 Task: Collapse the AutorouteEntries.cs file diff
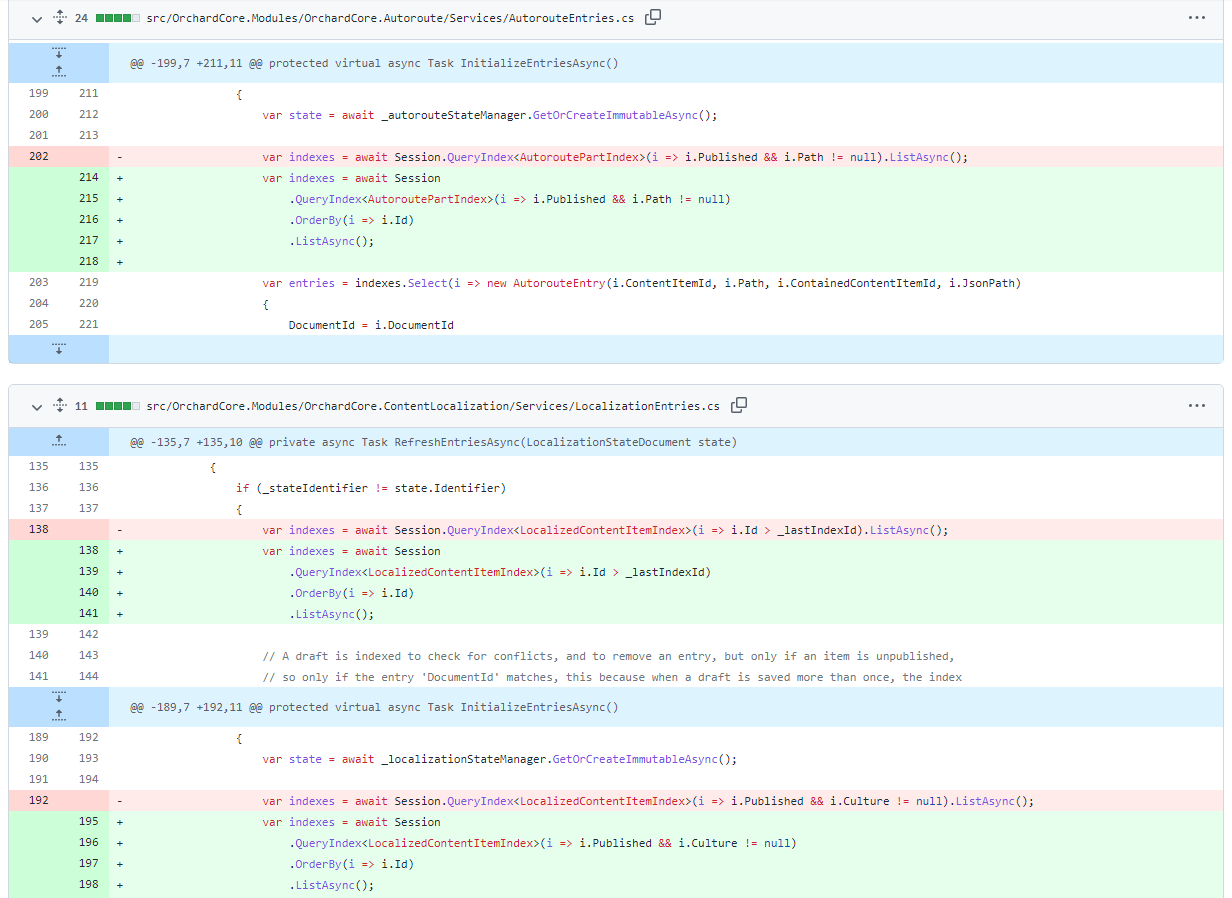37,18
